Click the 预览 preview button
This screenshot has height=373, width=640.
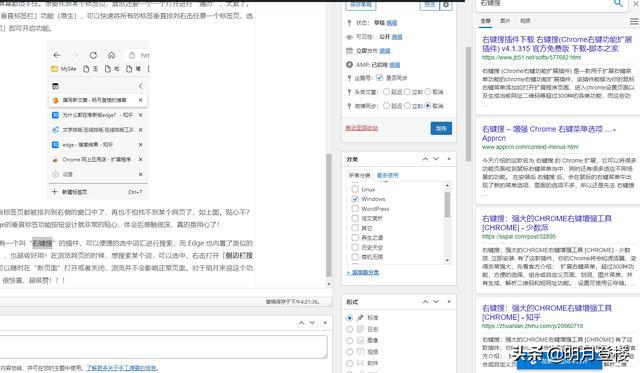pos(430,5)
